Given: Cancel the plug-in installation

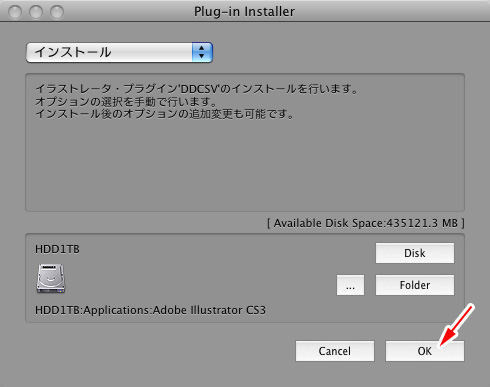Looking at the screenshot, I should click(335, 351).
